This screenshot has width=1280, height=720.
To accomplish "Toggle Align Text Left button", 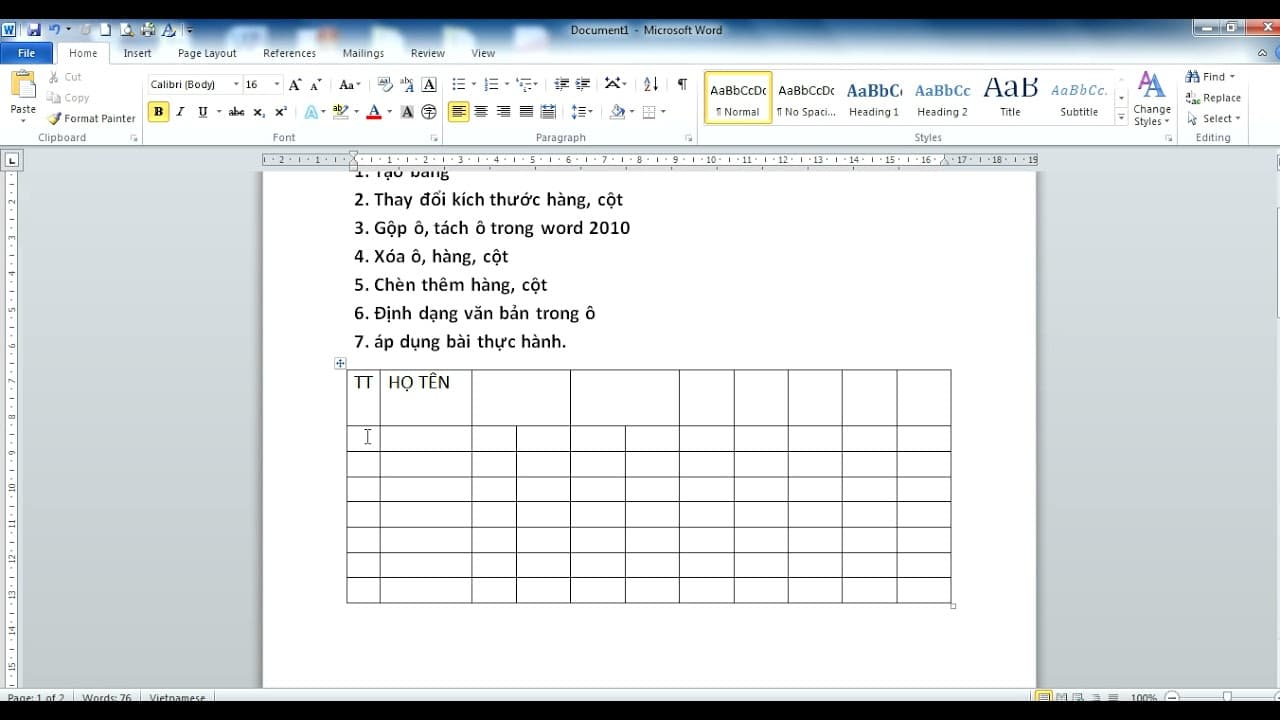I will point(459,112).
